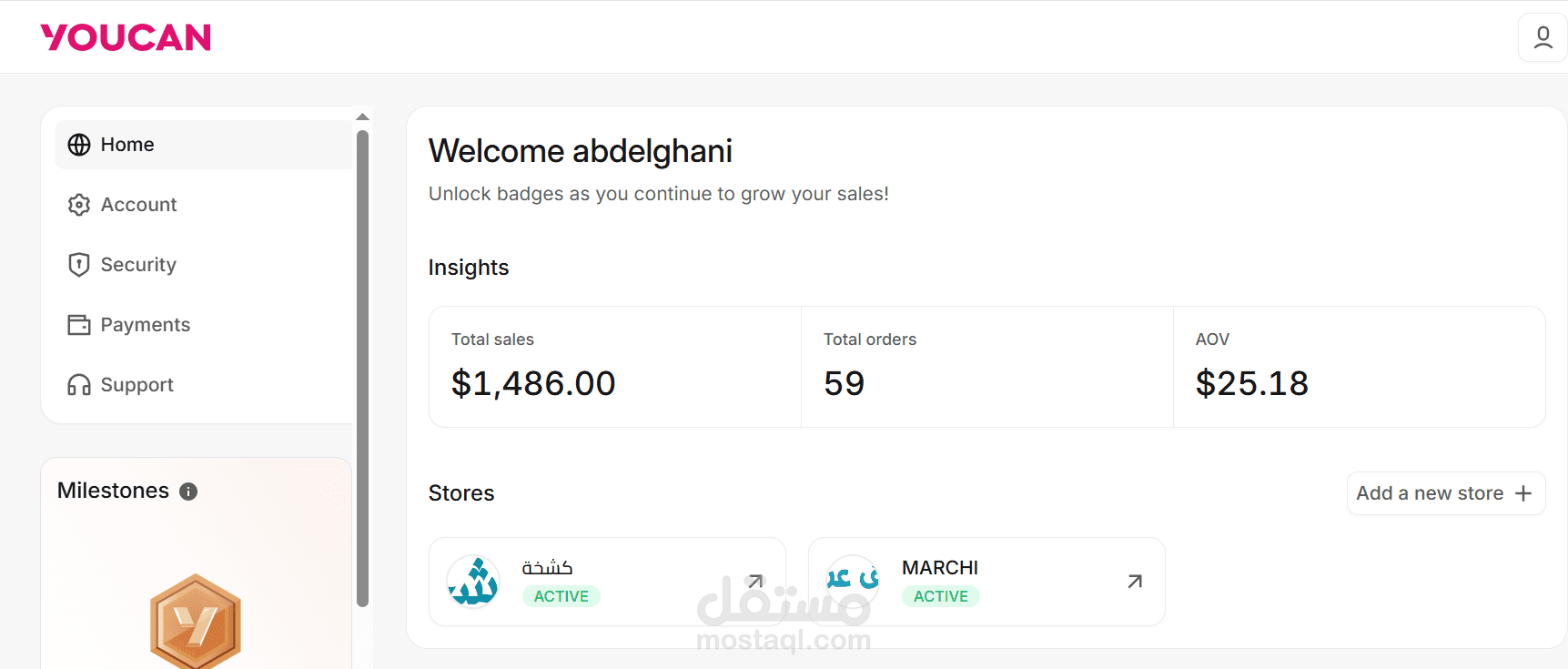Click the كشخة store logo thumbnail

[x=473, y=582]
